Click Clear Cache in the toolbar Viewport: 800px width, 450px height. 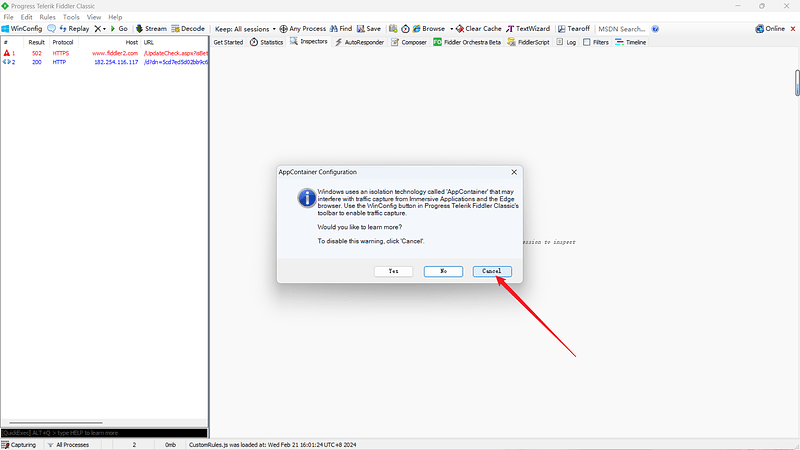pyautogui.click(x=479, y=29)
